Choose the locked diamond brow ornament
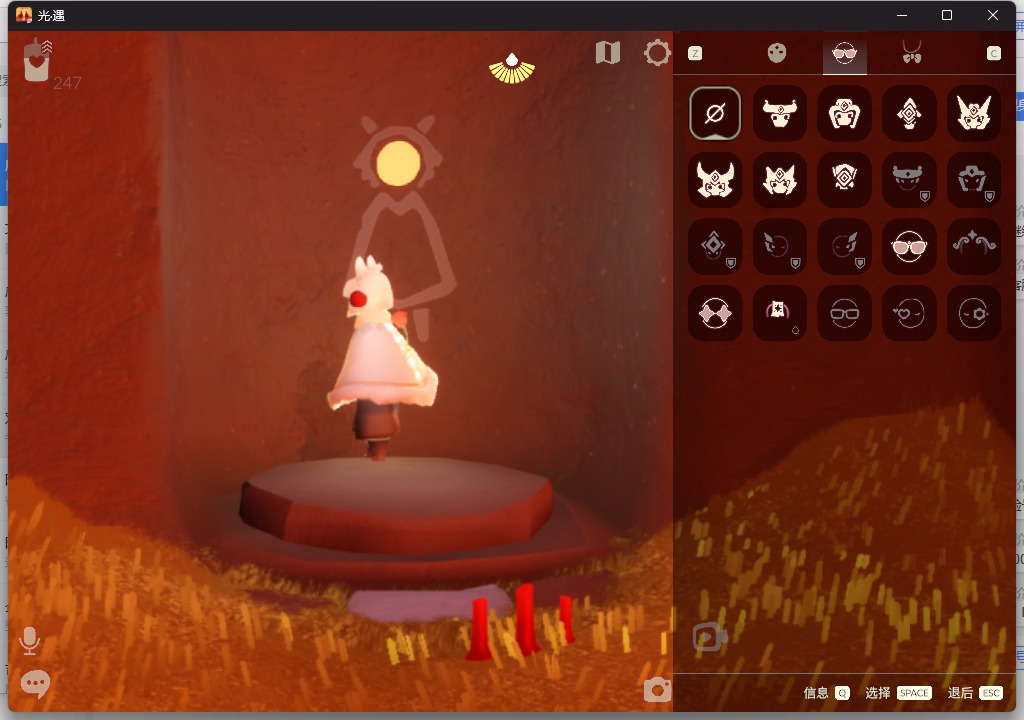 (x=715, y=246)
